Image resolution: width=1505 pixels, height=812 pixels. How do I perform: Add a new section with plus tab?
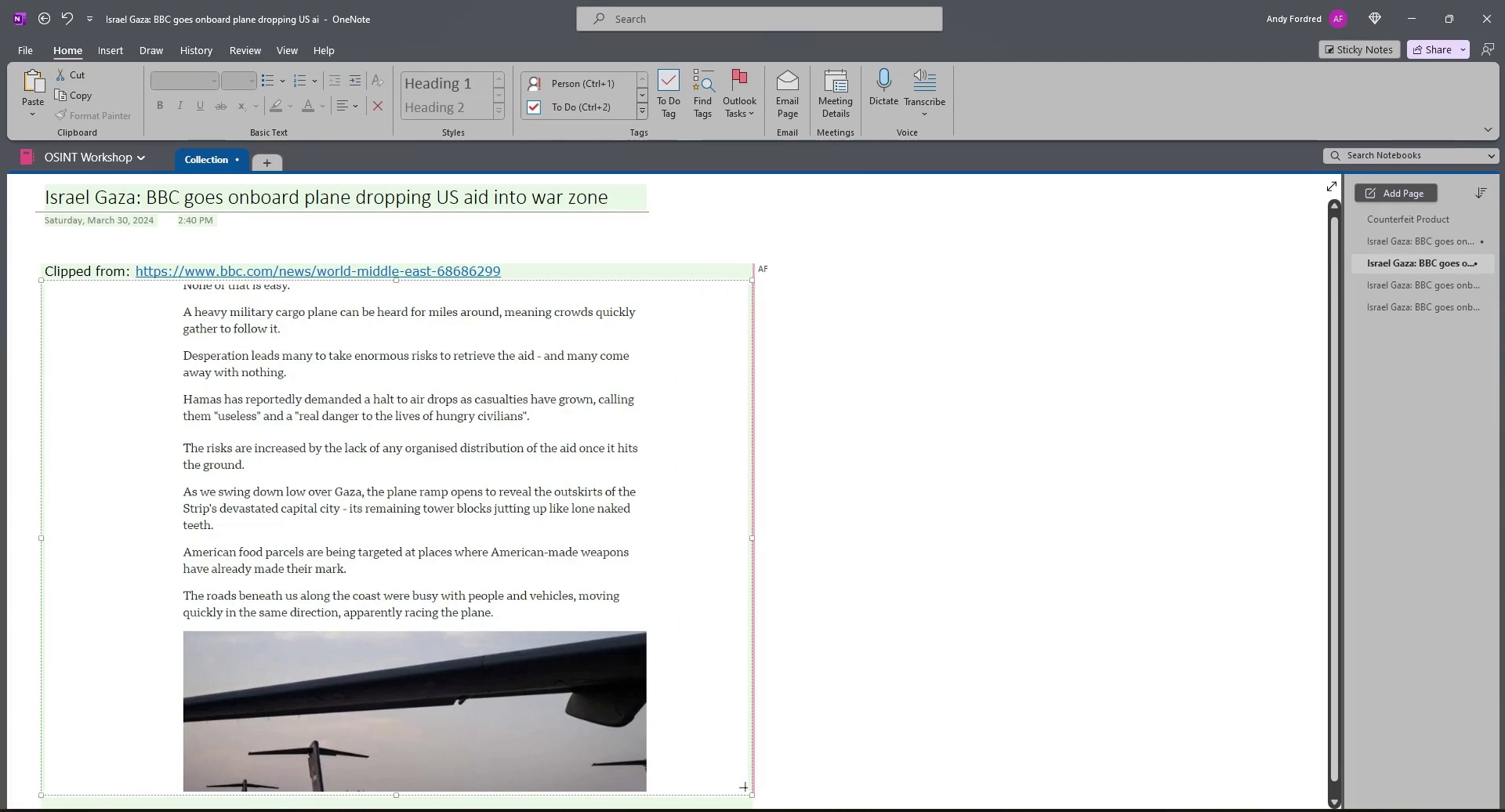[x=267, y=163]
